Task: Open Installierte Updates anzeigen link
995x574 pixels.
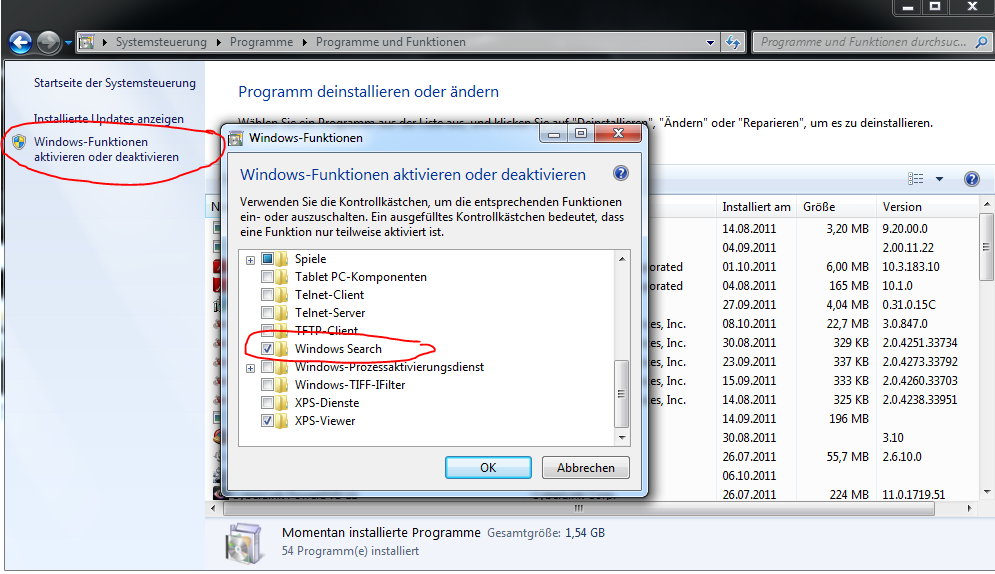Action: pyautogui.click(x=109, y=119)
